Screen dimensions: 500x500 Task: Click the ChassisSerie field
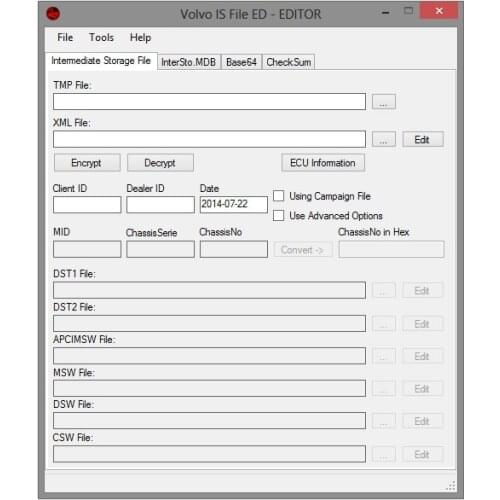pos(160,249)
